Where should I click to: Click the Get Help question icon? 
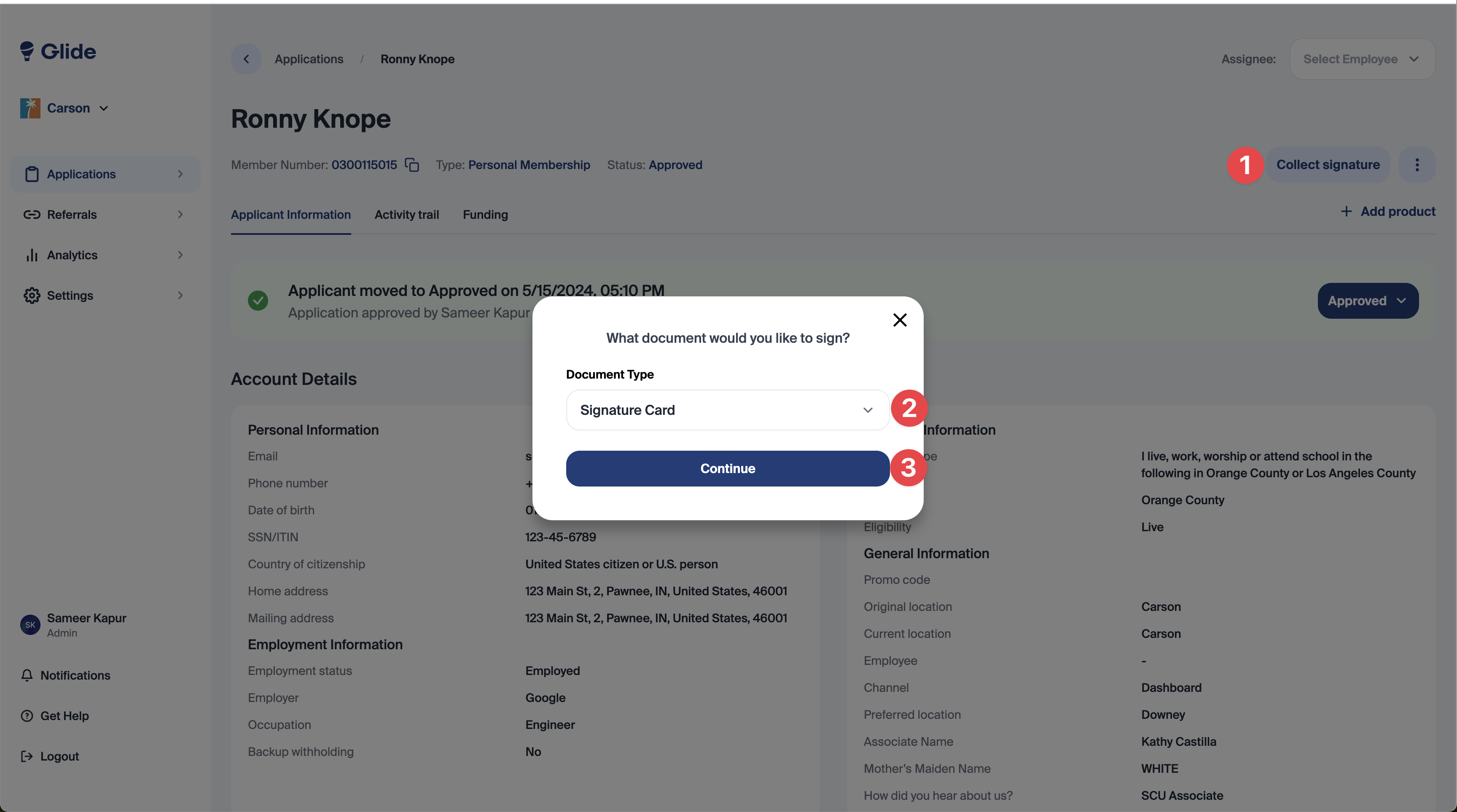point(27,716)
